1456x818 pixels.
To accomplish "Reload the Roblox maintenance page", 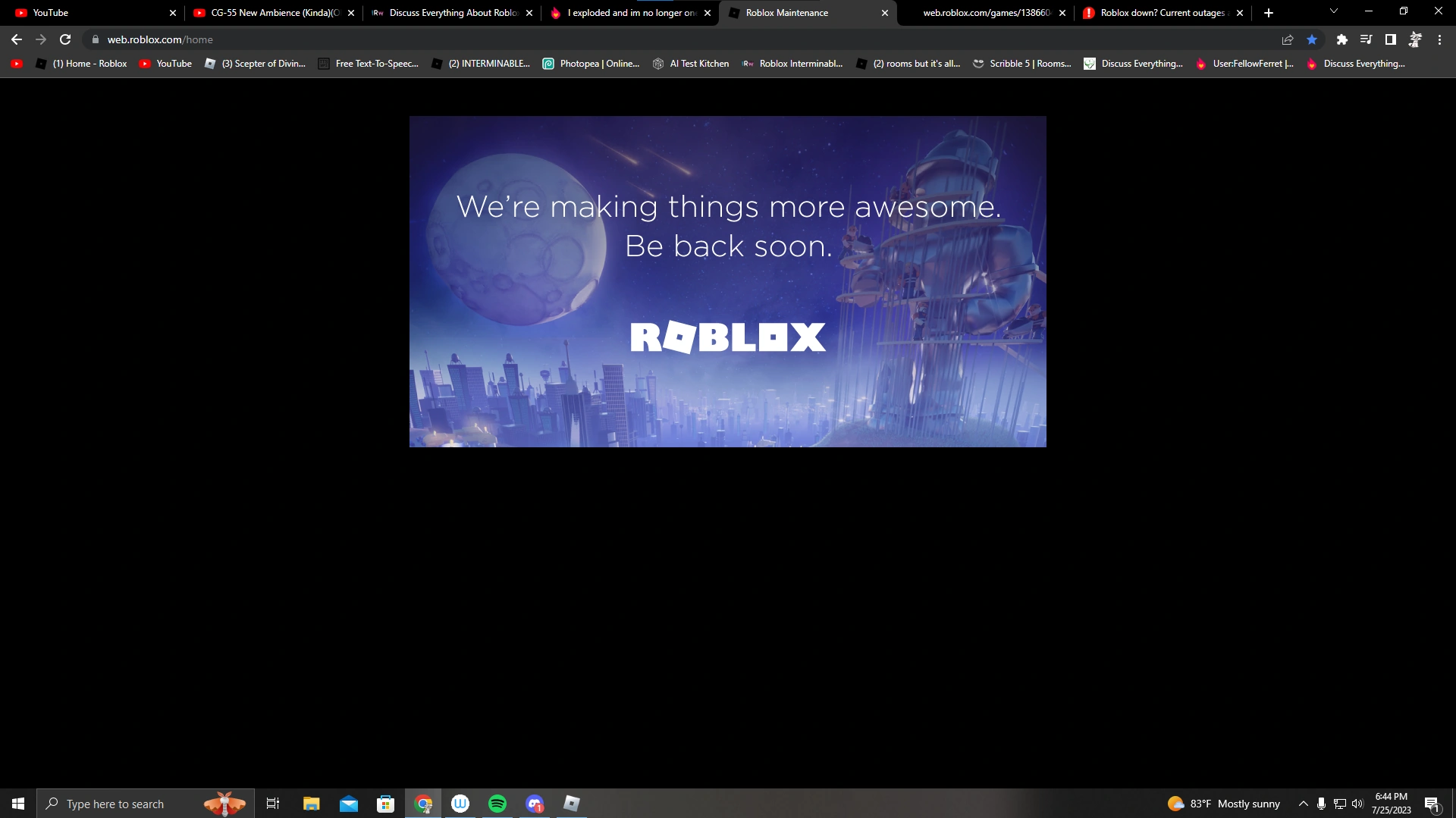I will tap(65, 39).
